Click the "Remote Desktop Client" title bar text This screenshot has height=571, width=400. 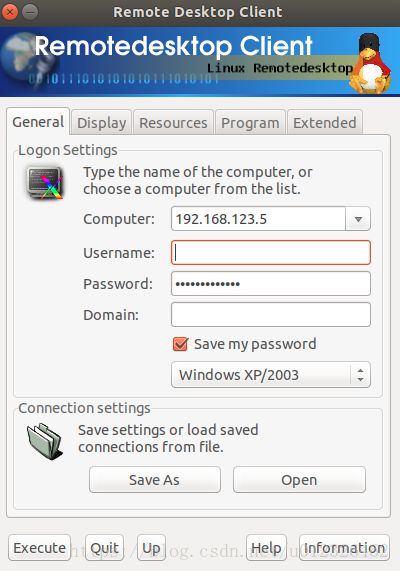[x=198, y=12]
